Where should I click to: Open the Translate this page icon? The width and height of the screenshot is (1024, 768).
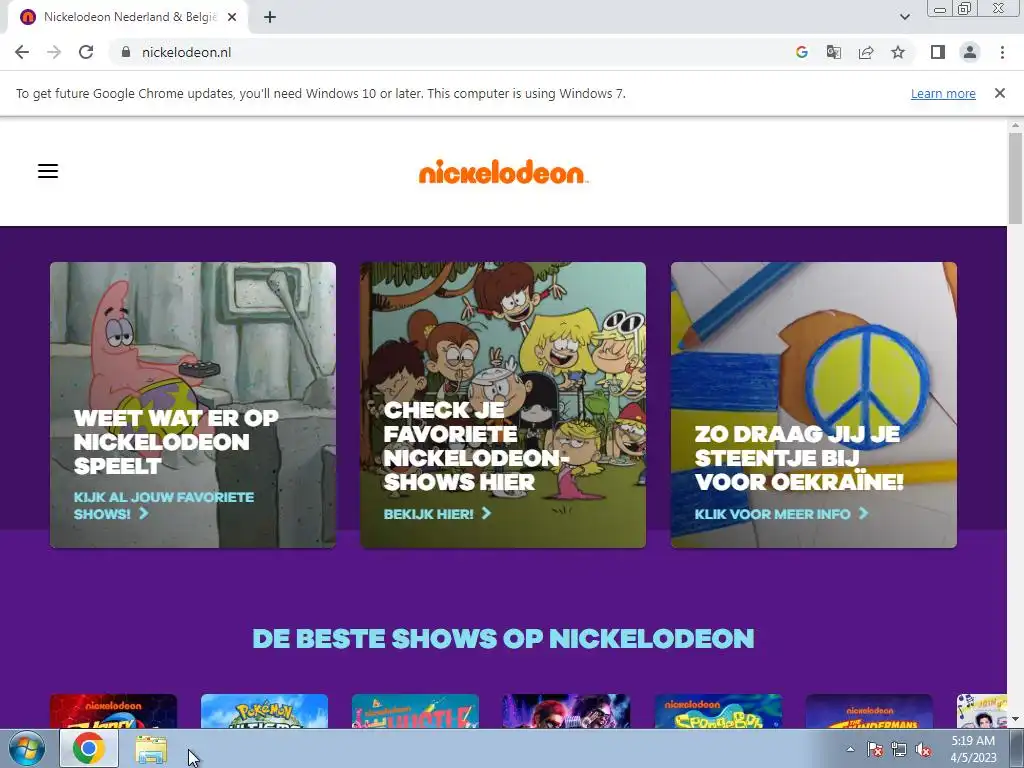coord(833,52)
